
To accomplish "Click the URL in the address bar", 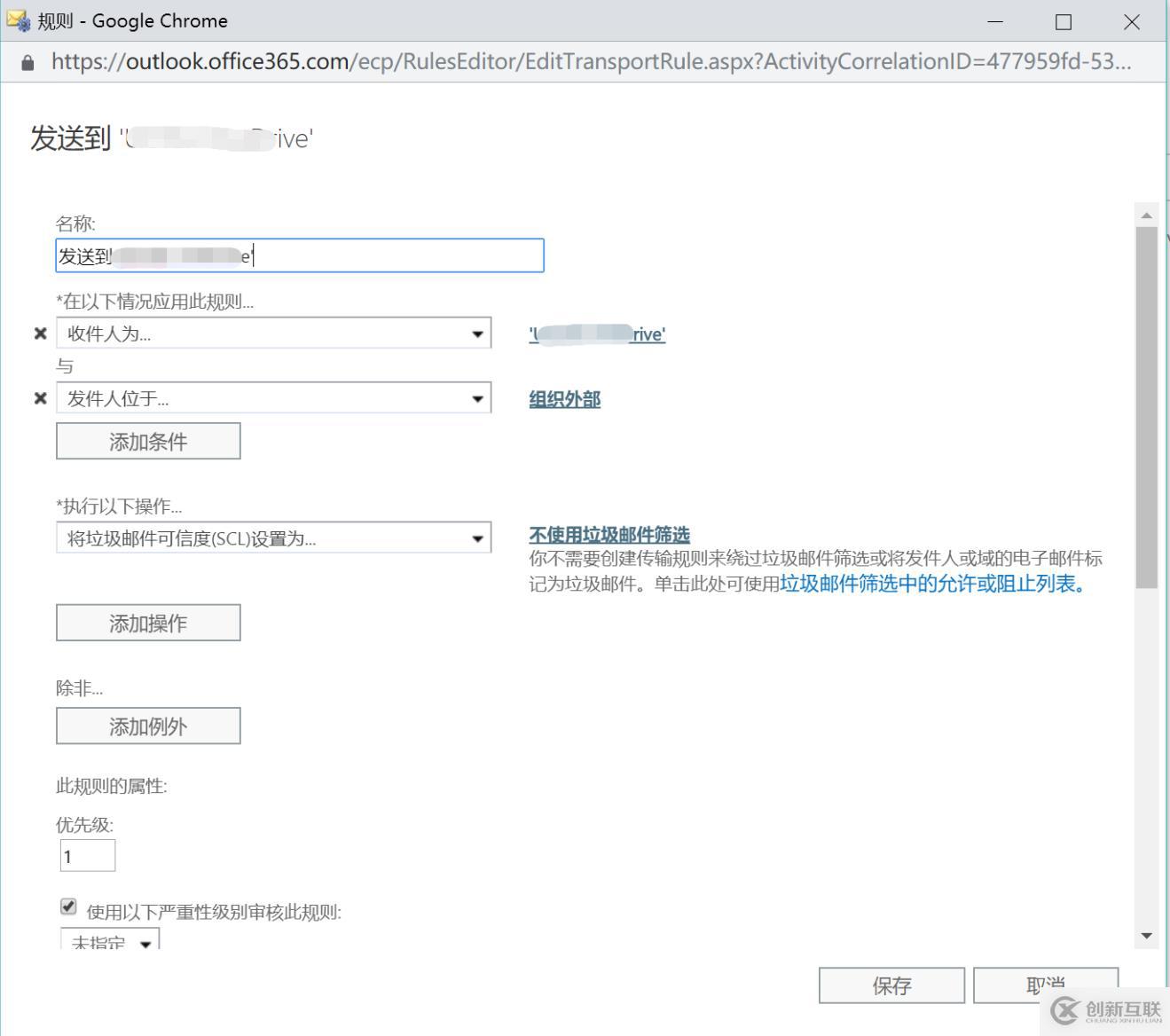I will (591, 61).
